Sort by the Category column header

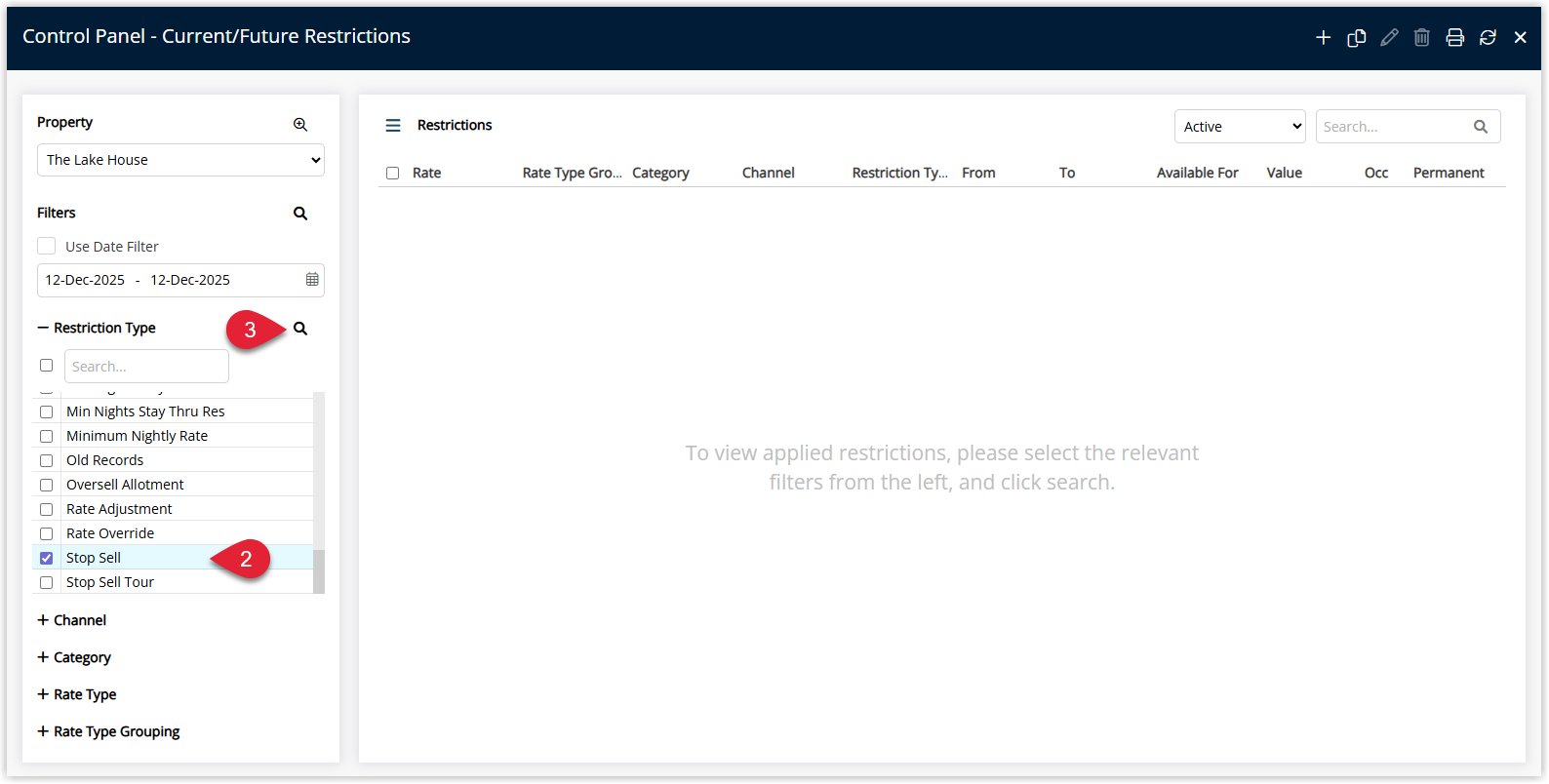click(660, 173)
